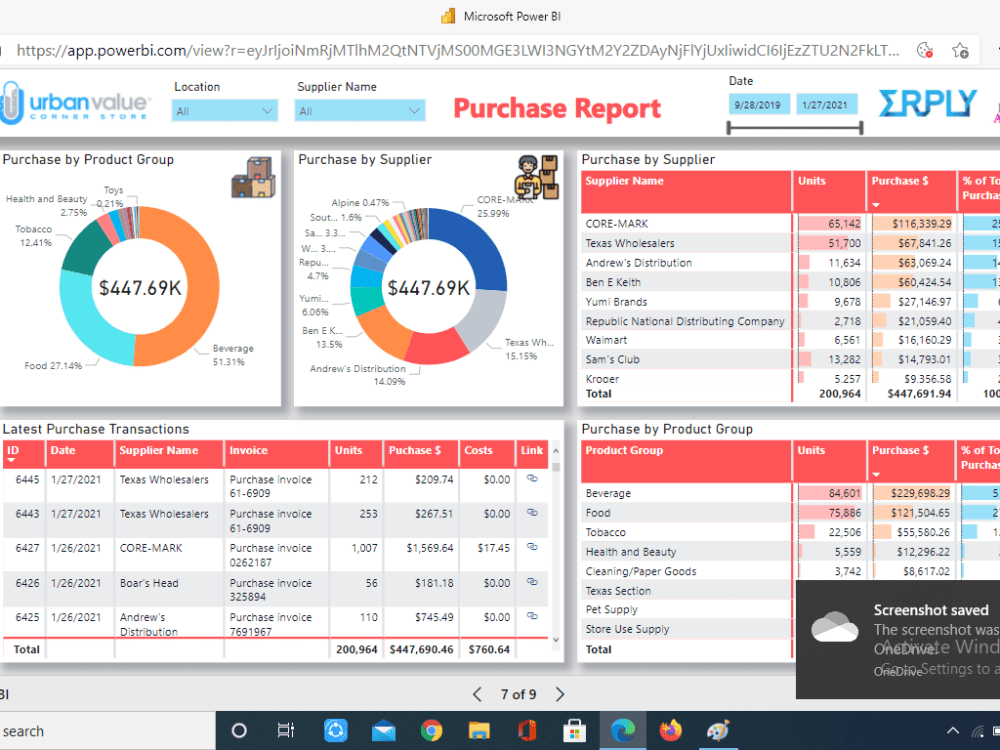Select Ben E Keith supplier row
The width and height of the screenshot is (1000, 750).
pyautogui.click(x=790, y=282)
